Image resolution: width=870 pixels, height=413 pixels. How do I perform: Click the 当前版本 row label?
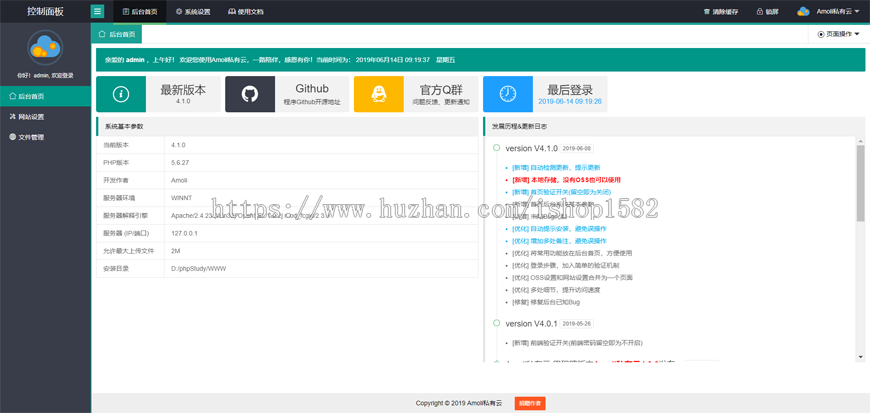pyautogui.click(x=115, y=145)
